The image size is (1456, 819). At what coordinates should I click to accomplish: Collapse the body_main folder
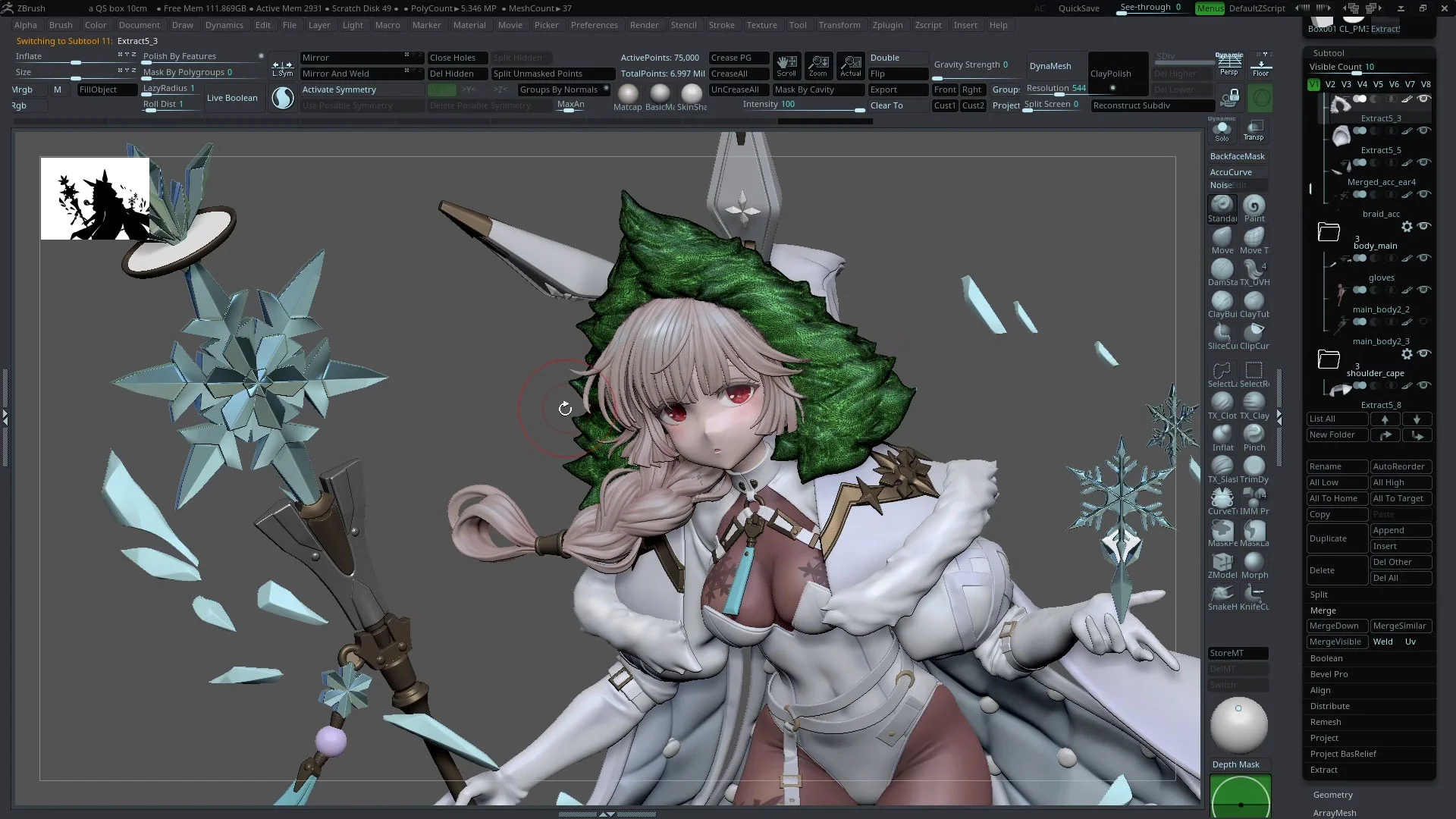click(1329, 232)
